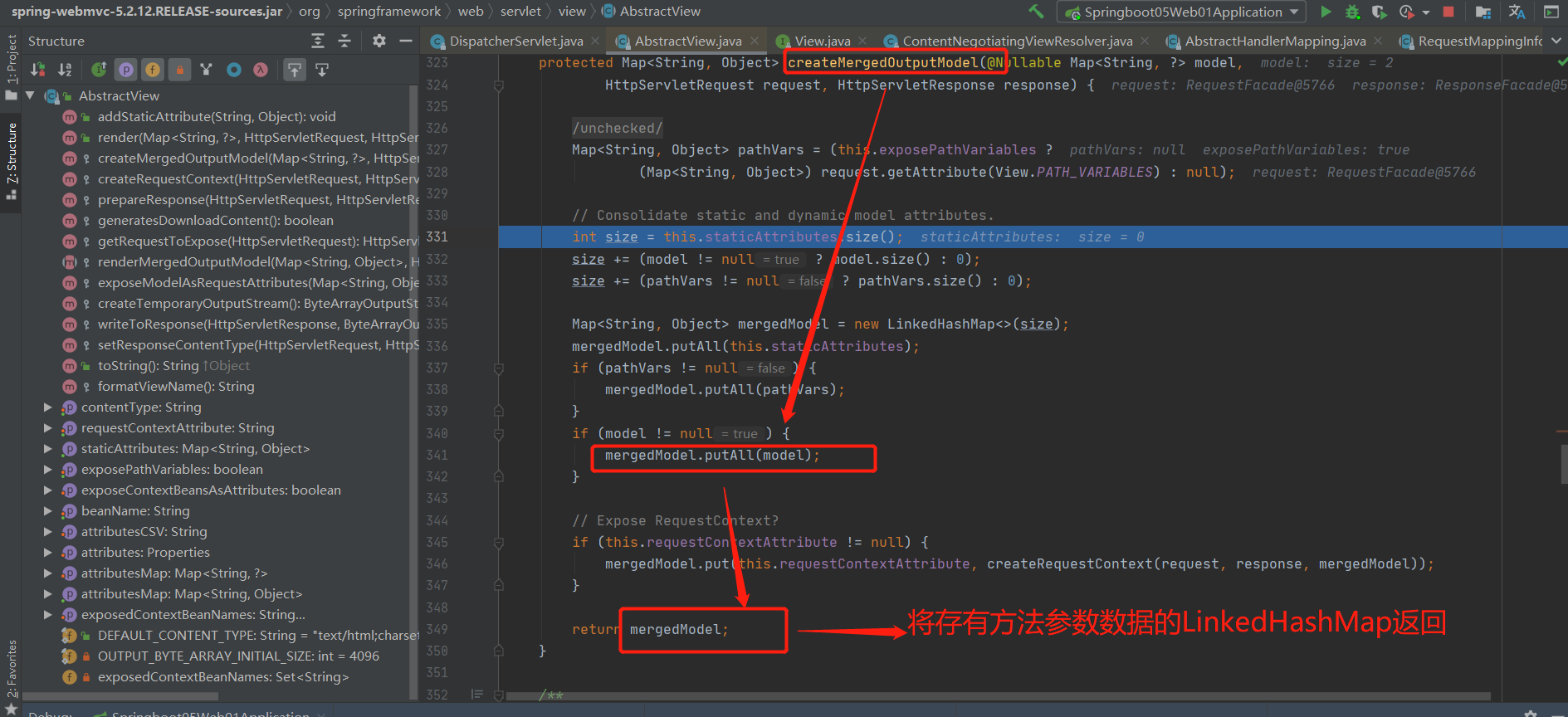
Task: Toggle Show non-public members (lock)
Action: coord(179,70)
